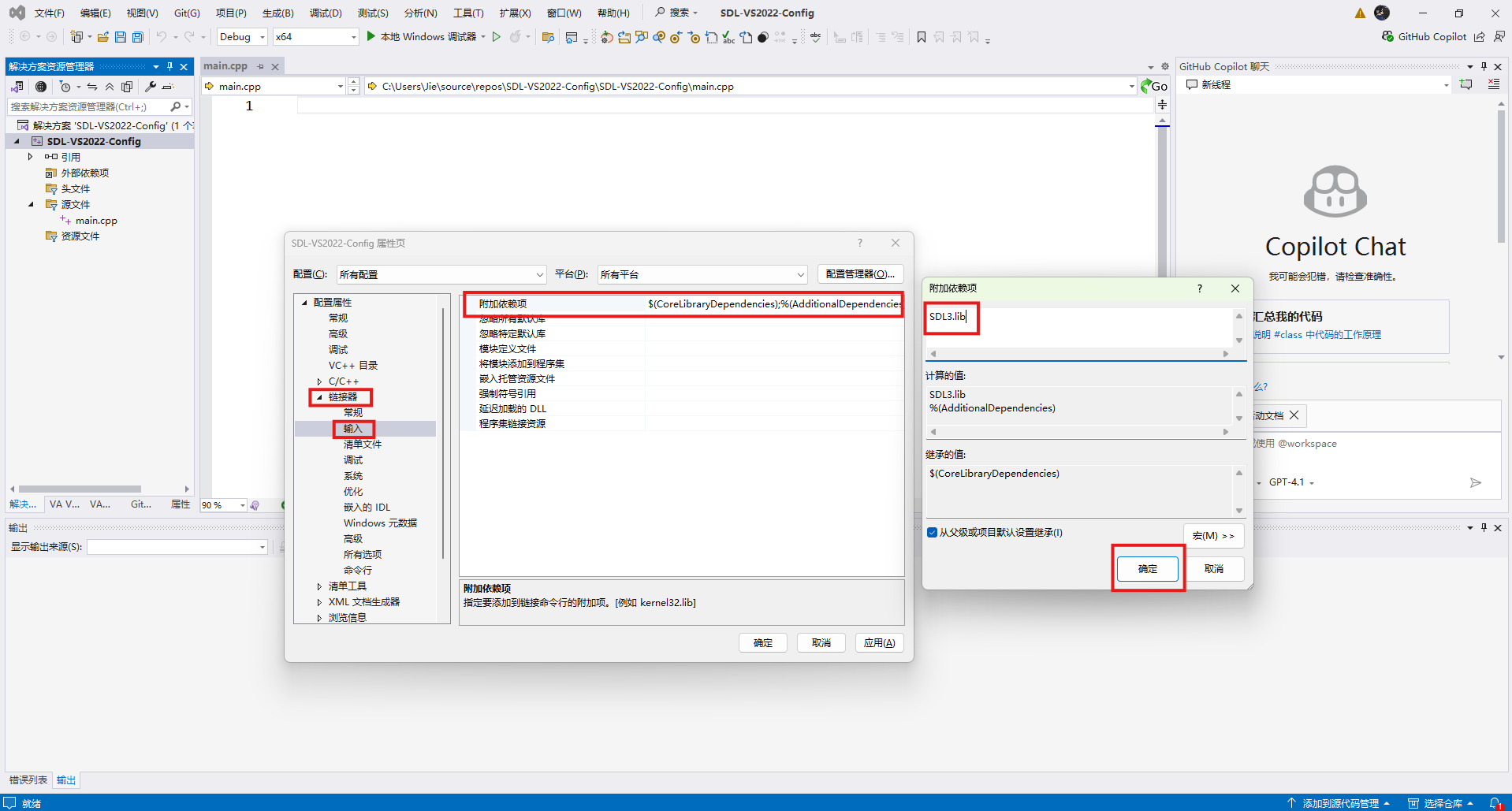Image resolution: width=1512 pixels, height=811 pixels.
Task: Click the Save All toolbar icon
Action: coord(137,36)
